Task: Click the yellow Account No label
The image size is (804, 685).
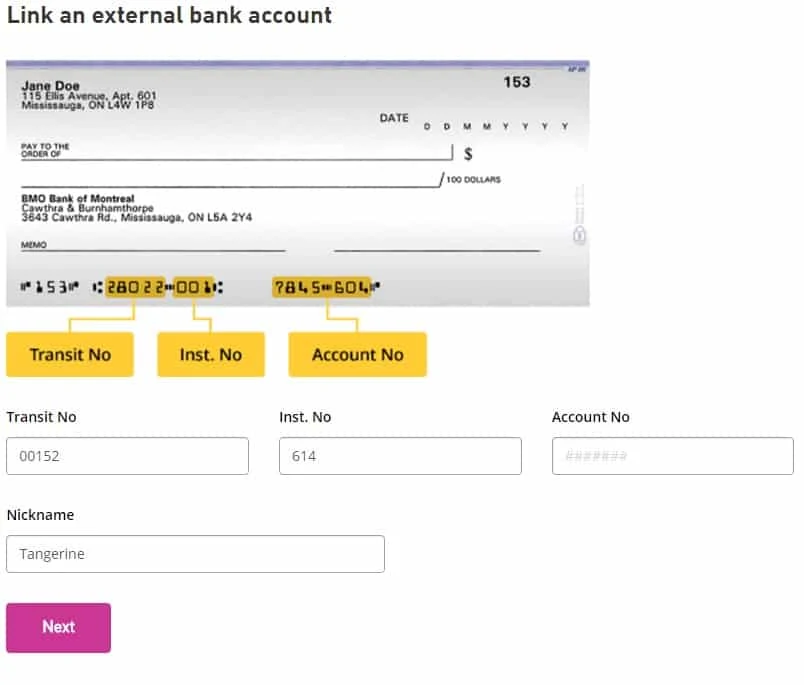Action: click(x=357, y=353)
